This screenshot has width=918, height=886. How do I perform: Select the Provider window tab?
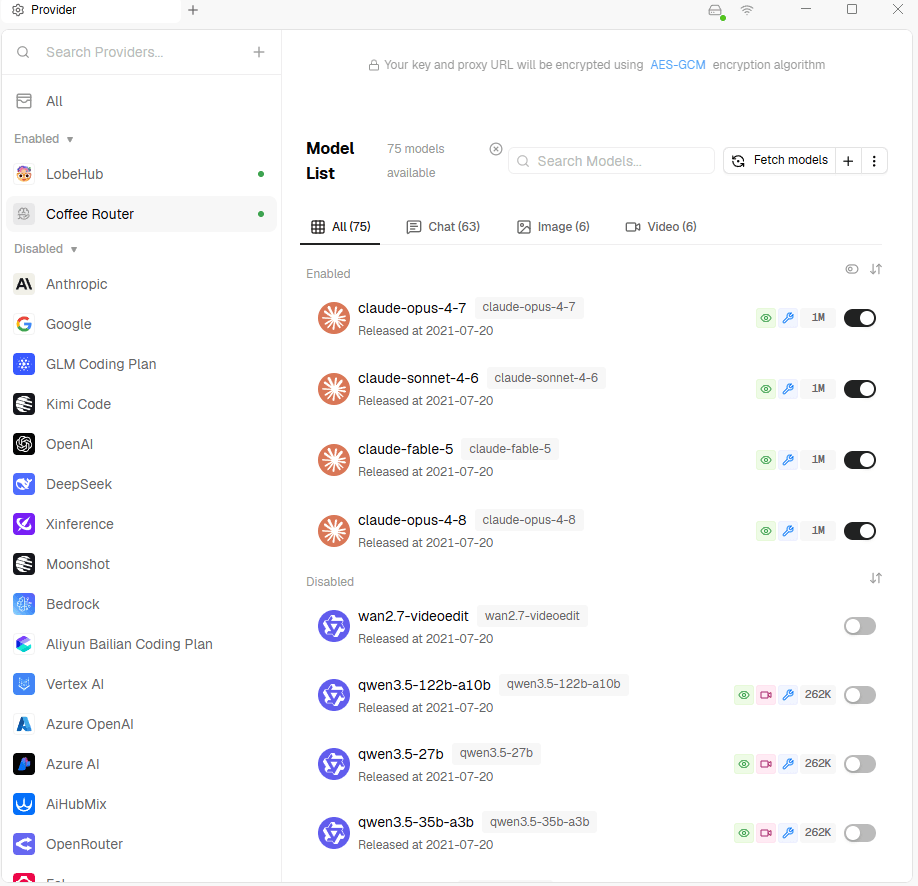pyautogui.click(x=91, y=10)
